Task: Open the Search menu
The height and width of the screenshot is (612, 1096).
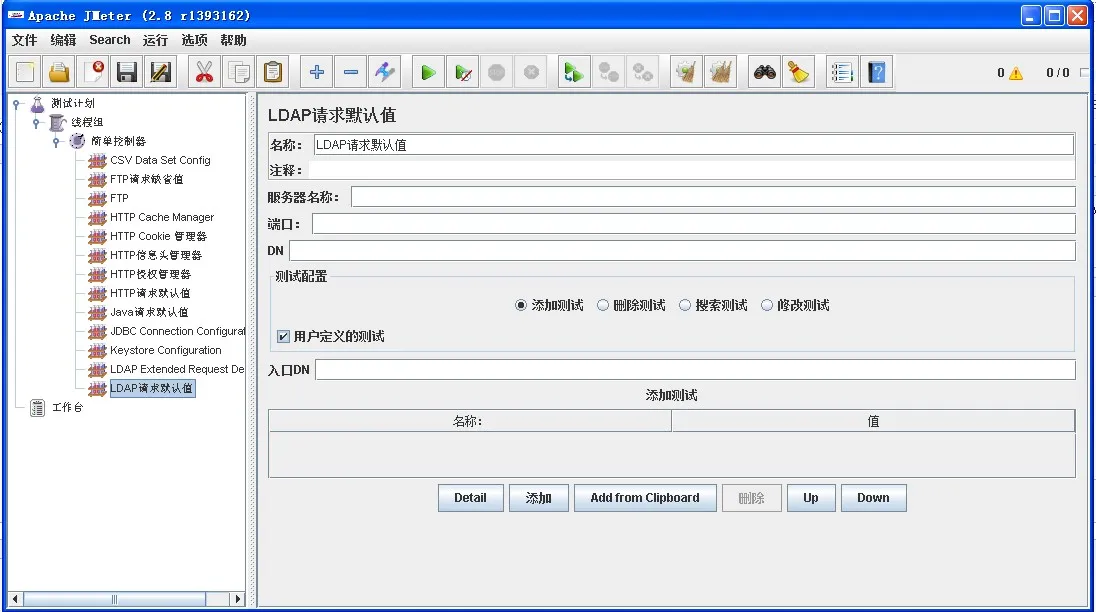Action: click(x=110, y=40)
